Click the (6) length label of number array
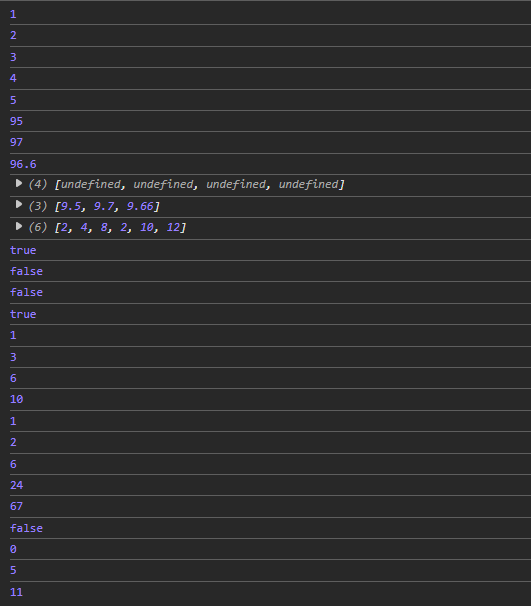The width and height of the screenshot is (531, 606). (x=37, y=227)
